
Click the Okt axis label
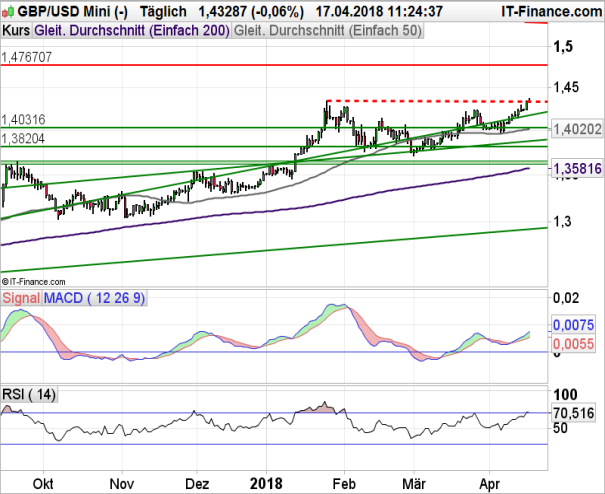[x=43, y=484]
